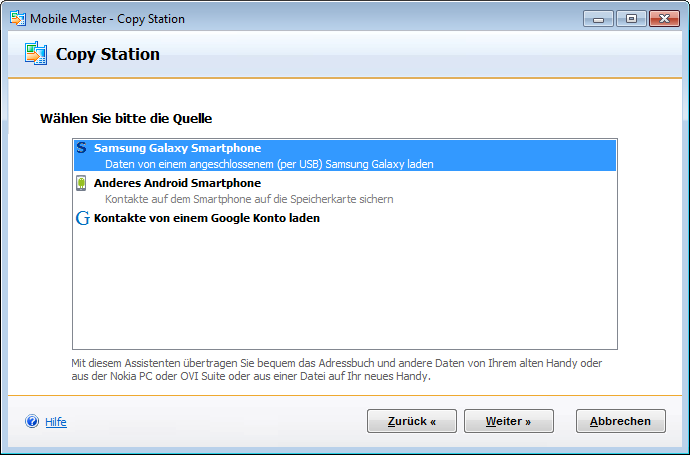This screenshot has height=455, width=690.
Task: Choose Kontakte von einem Google Konto laden
Action: [x=206, y=218]
